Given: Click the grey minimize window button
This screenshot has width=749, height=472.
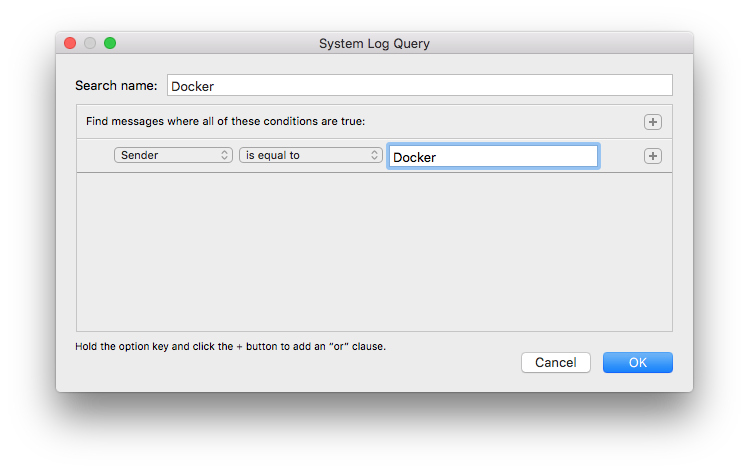Looking at the screenshot, I should pos(90,43).
